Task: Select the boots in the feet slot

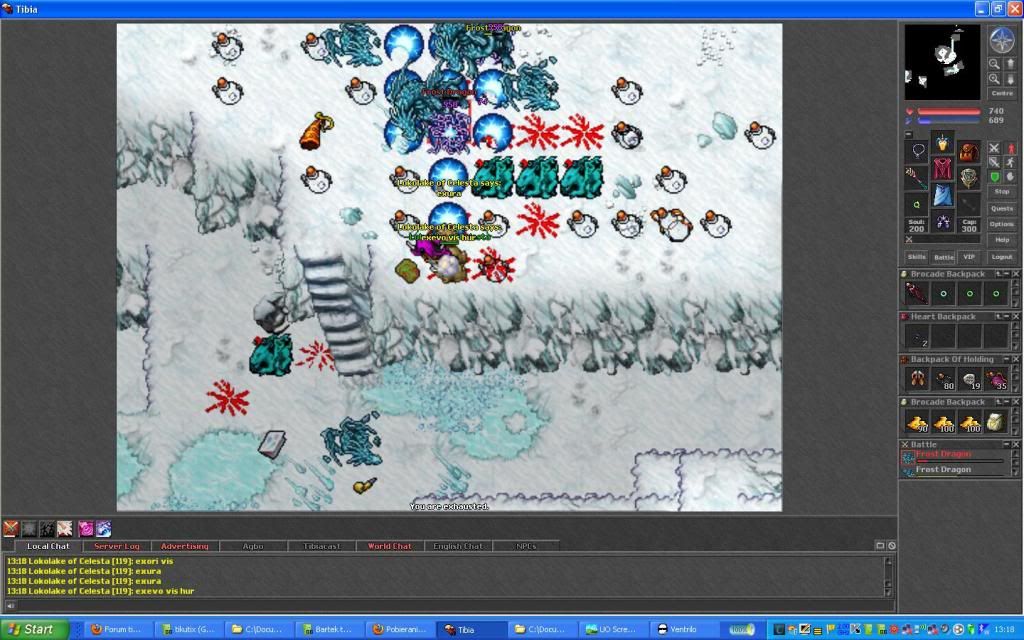Action: point(942,220)
